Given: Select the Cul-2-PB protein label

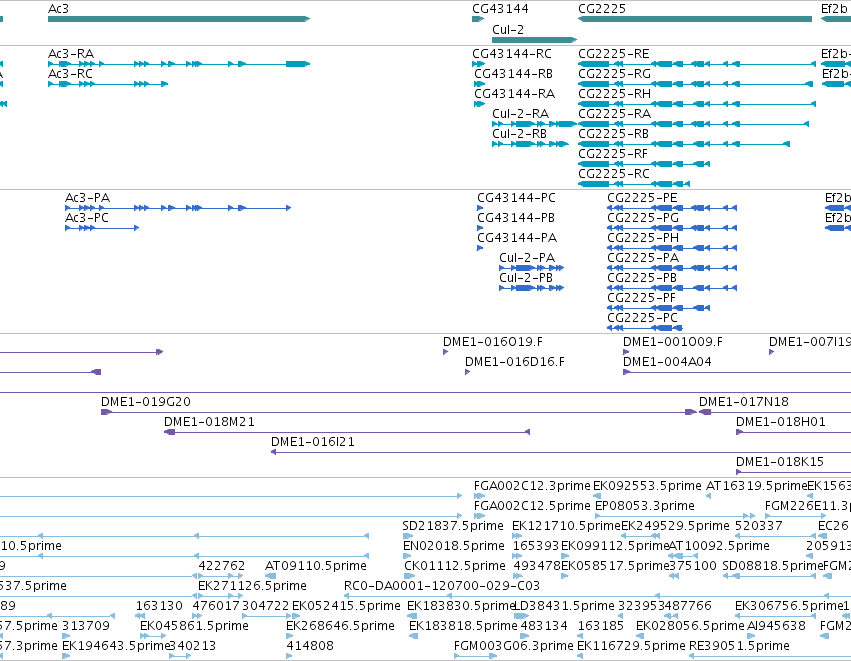Looking at the screenshot, I should (525, 278).
